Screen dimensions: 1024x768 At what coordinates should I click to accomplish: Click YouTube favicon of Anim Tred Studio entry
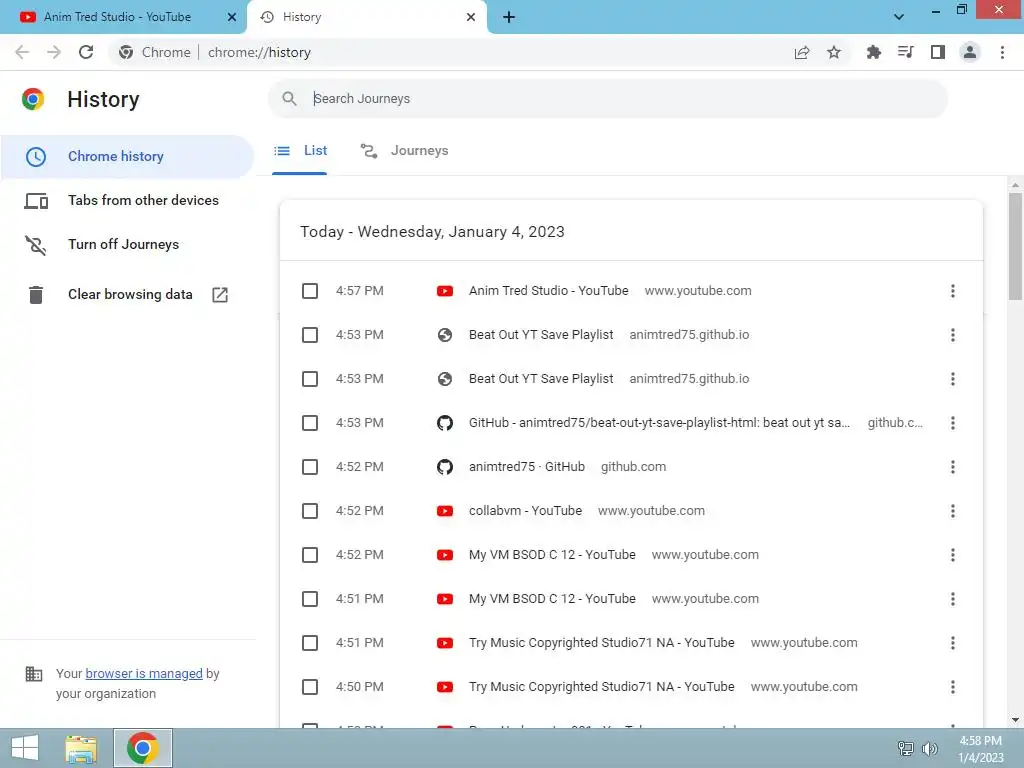tap(445, 291)
